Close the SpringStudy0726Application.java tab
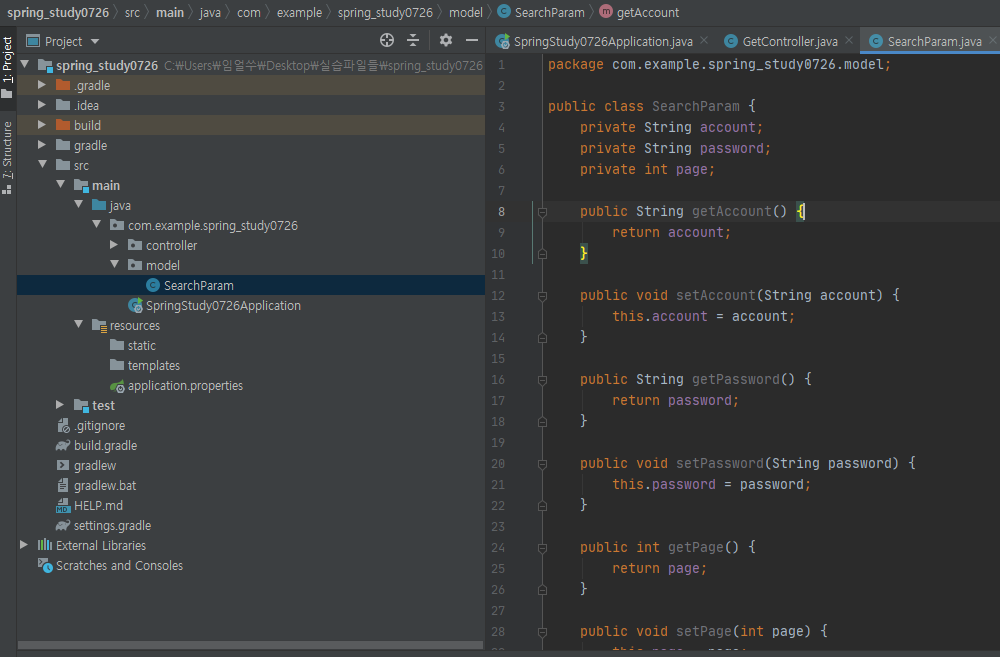The width and height of the screenshot is (1000, 657). click(704, 41)
